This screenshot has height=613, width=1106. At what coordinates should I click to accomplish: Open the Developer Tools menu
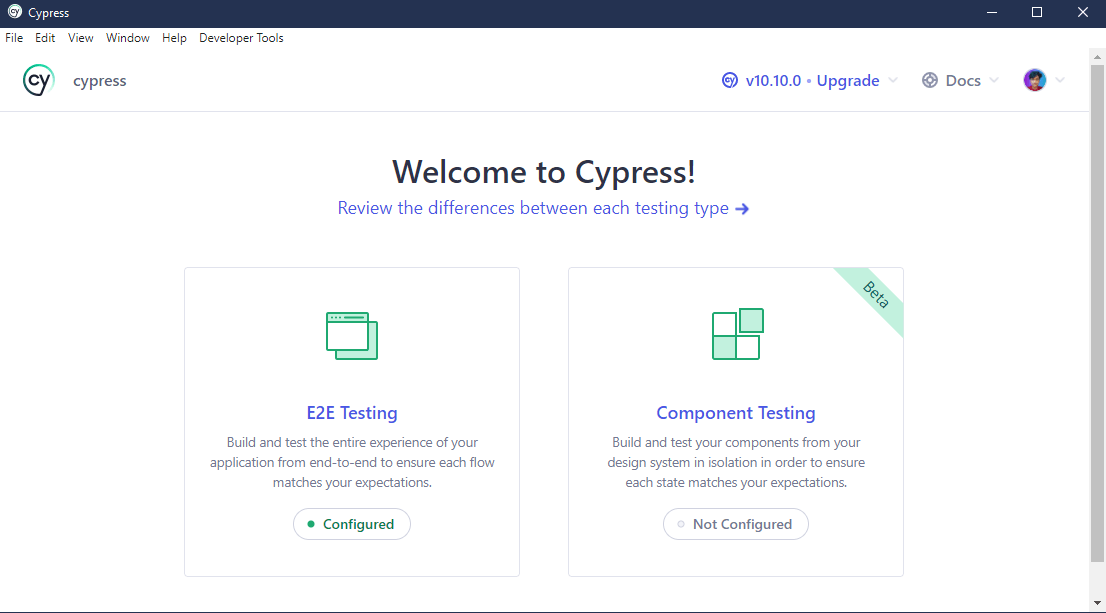[x=241, y=37]
